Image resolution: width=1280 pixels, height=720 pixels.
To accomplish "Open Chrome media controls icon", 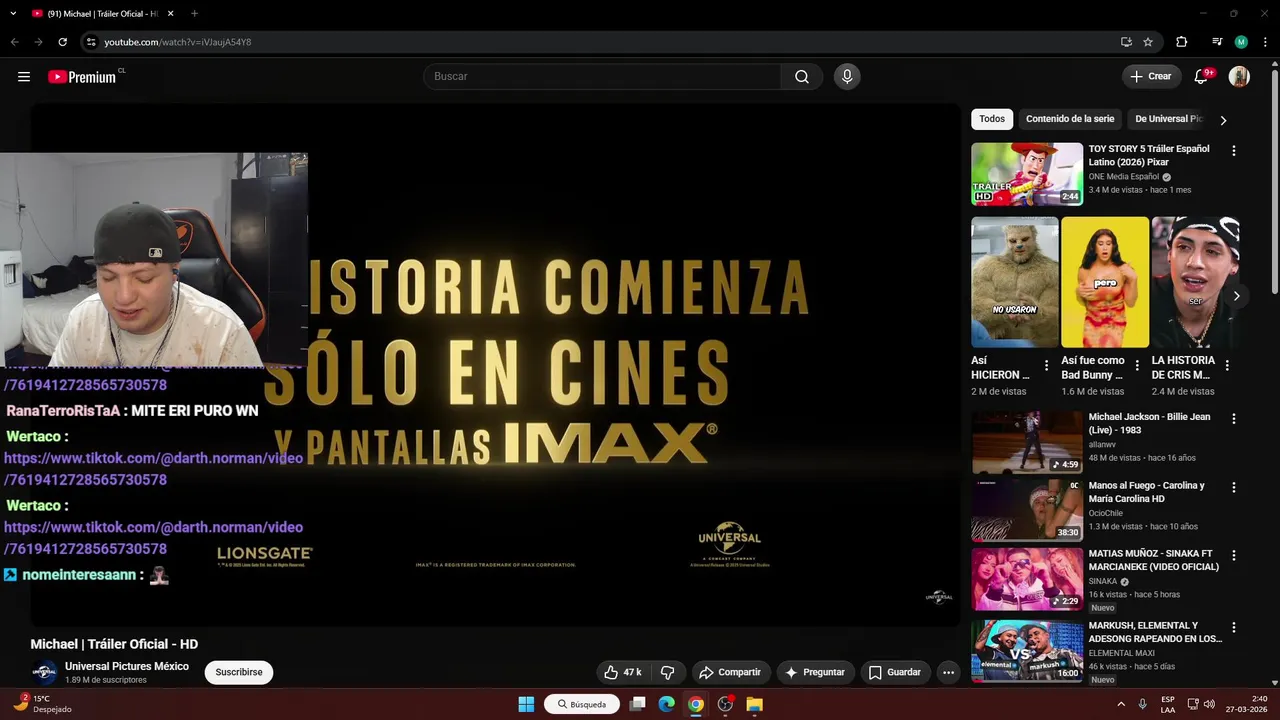I will click(x=1217, y=42).
